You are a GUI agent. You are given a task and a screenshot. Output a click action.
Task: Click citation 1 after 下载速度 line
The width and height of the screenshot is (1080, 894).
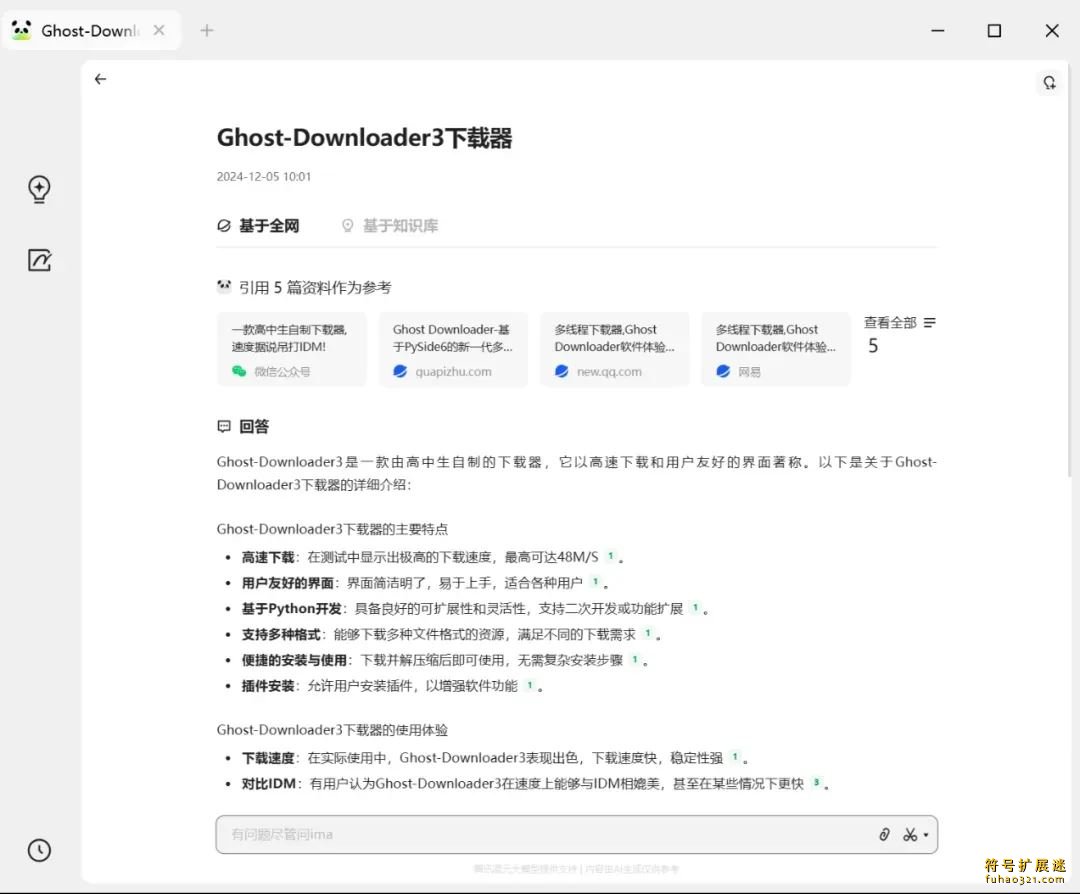coord(735,757)
